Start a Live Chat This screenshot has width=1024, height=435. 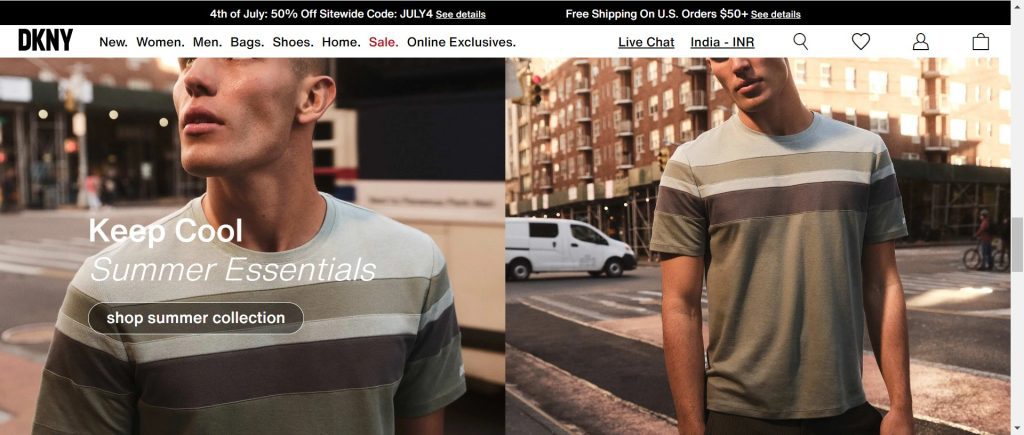coord(646,42)
